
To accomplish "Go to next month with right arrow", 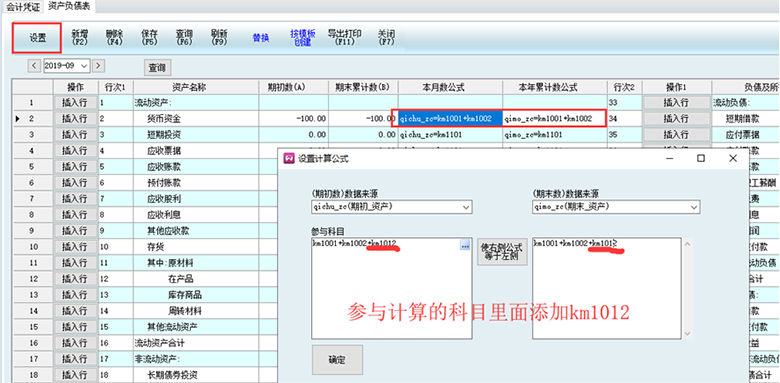I will 98,65.
